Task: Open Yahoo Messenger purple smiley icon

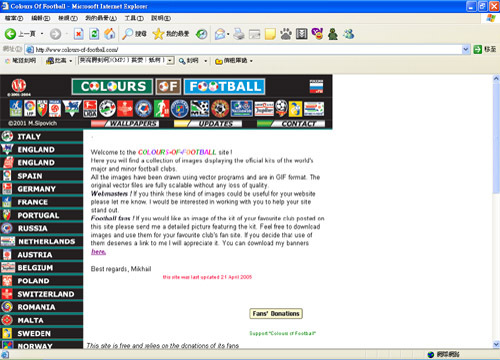Action: [317, 34]
